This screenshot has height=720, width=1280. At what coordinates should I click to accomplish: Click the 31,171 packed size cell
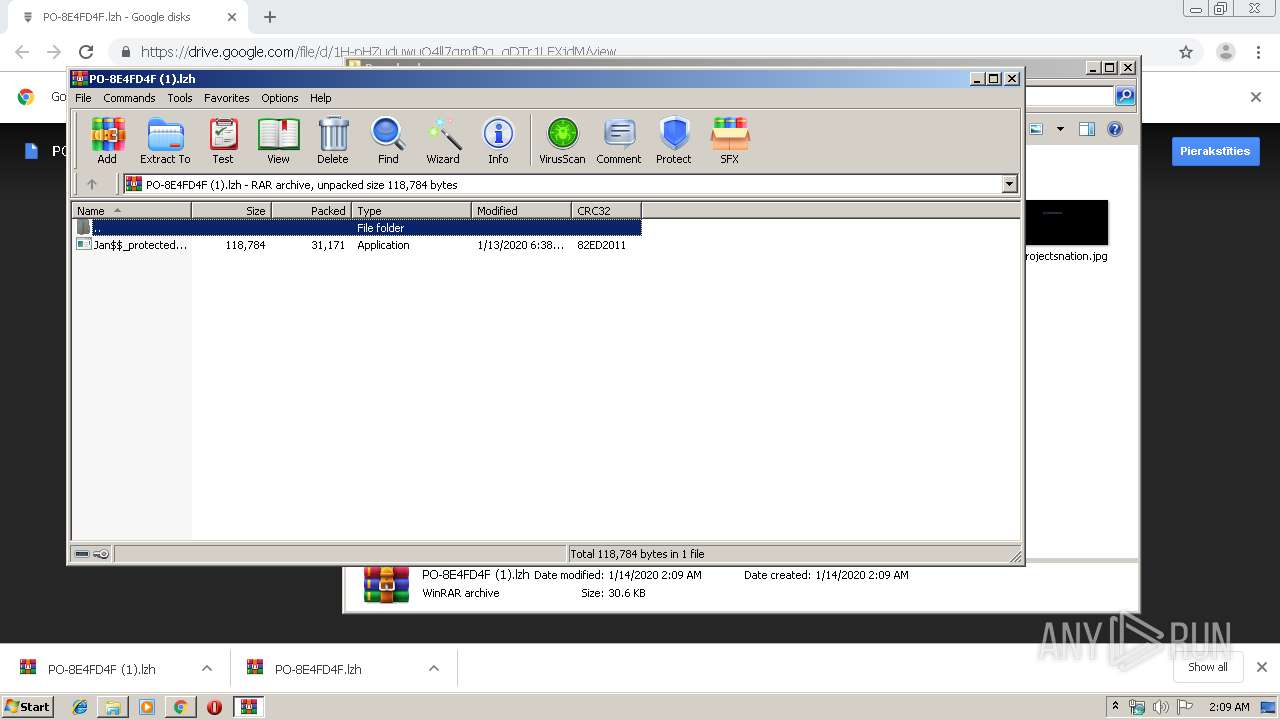coord(328,245)
